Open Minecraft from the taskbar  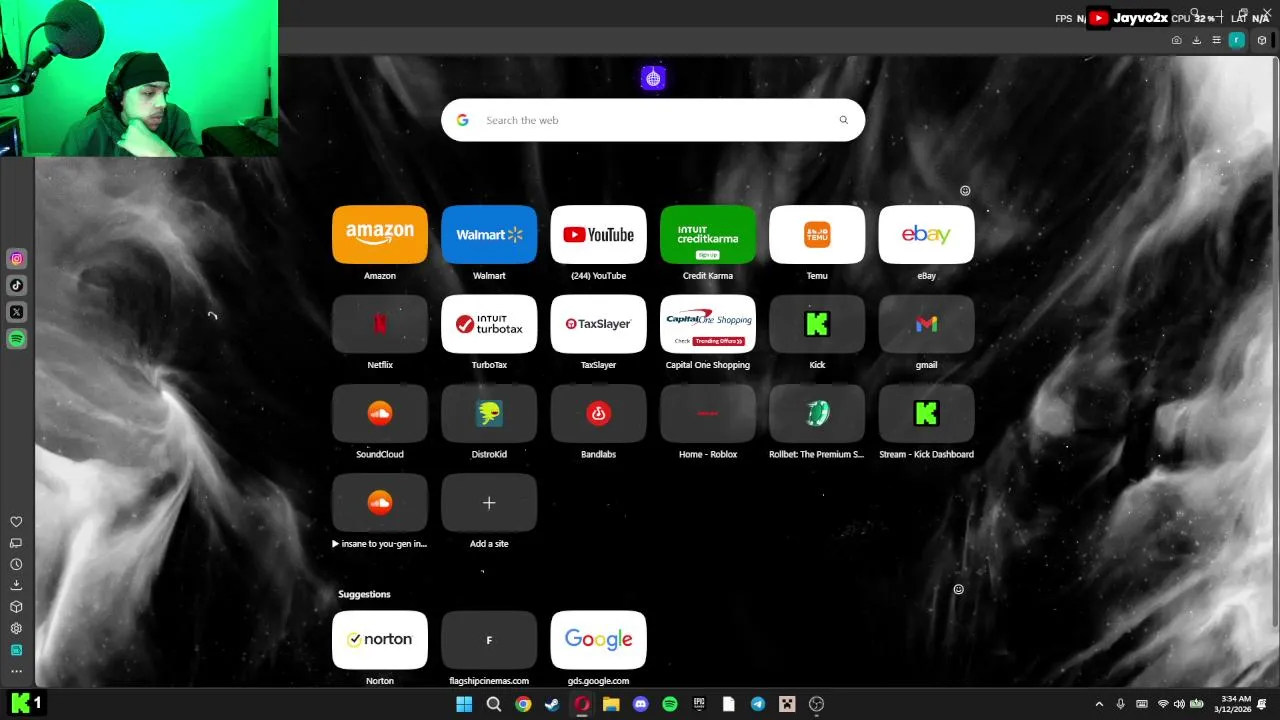tap(787, 704)
